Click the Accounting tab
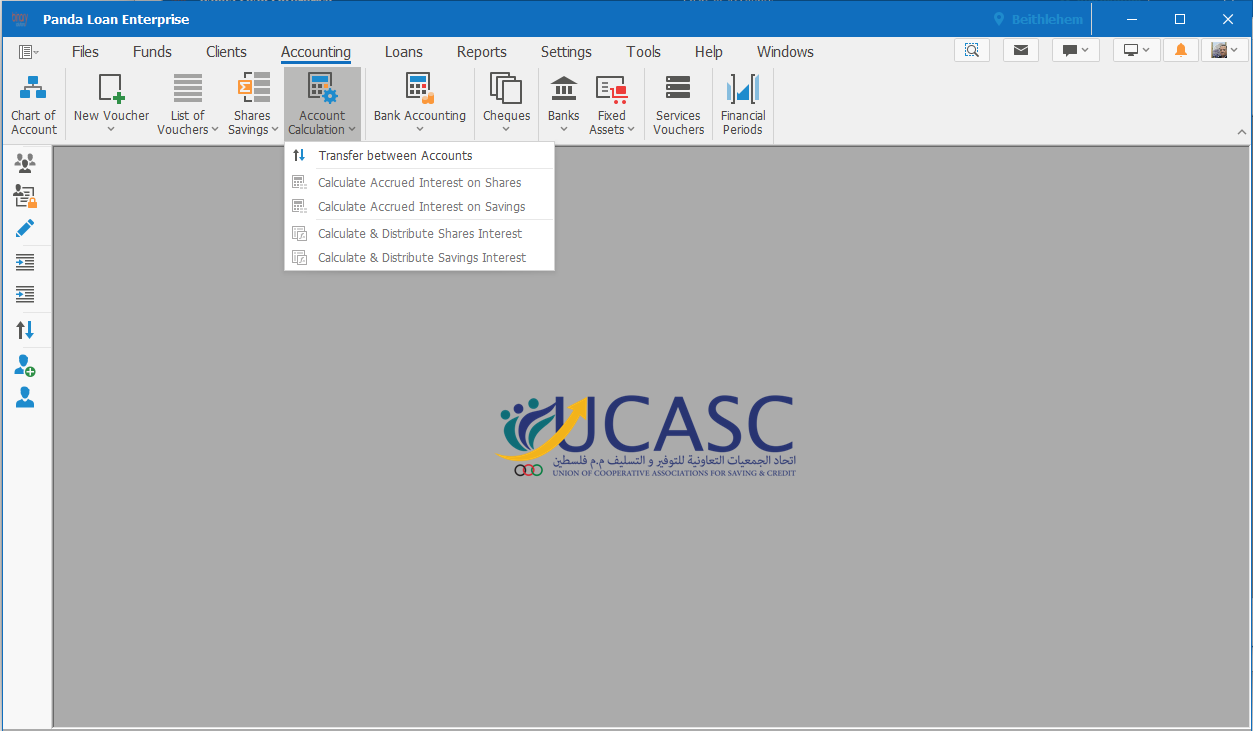Screen dimensions: 1253x731 point(316,52)
